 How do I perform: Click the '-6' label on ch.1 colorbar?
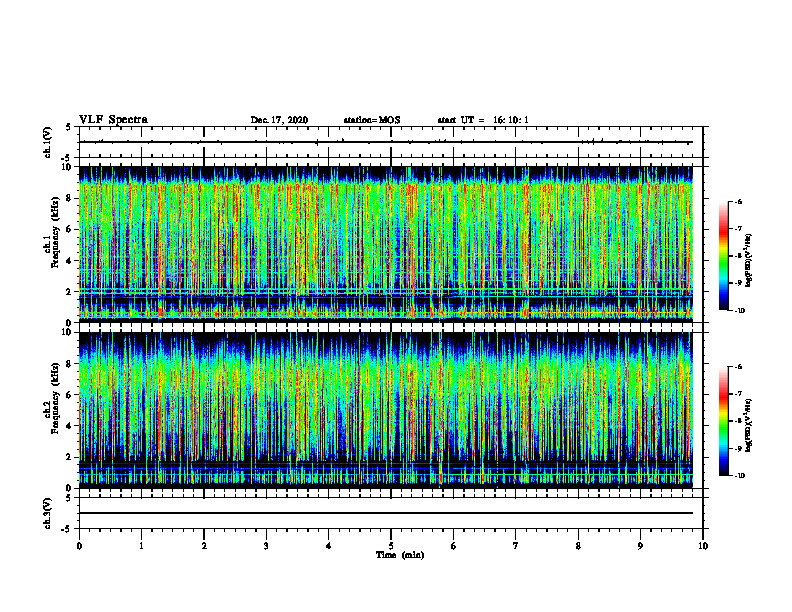click(x=739, y=202)
